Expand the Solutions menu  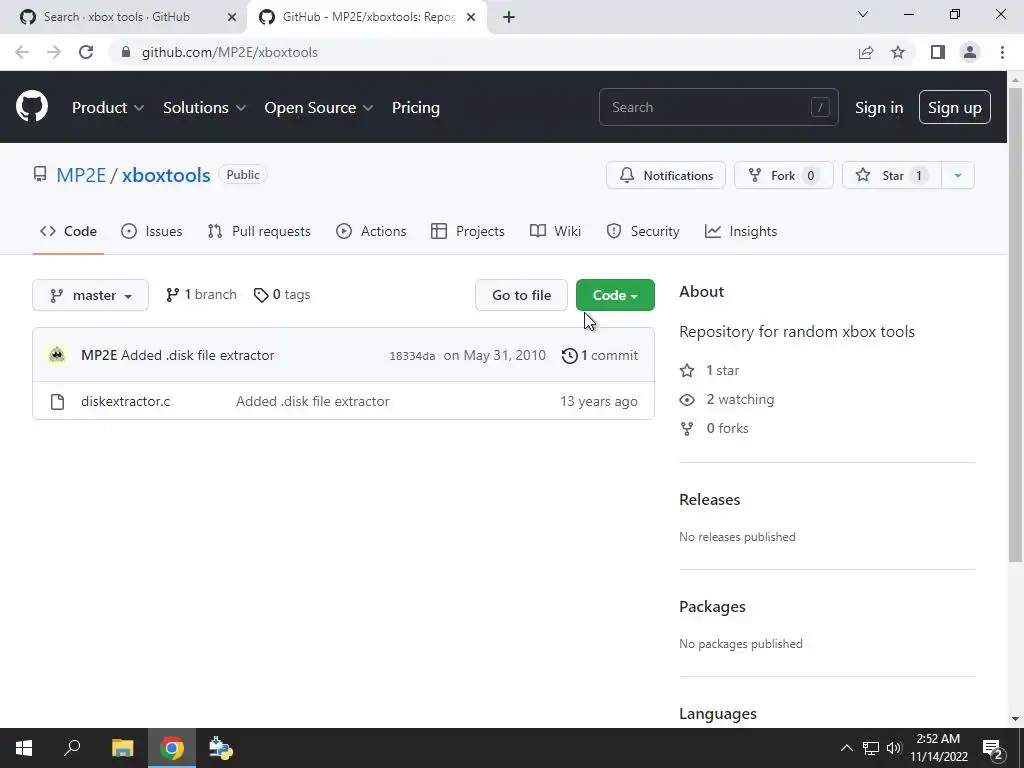point(204,108)
